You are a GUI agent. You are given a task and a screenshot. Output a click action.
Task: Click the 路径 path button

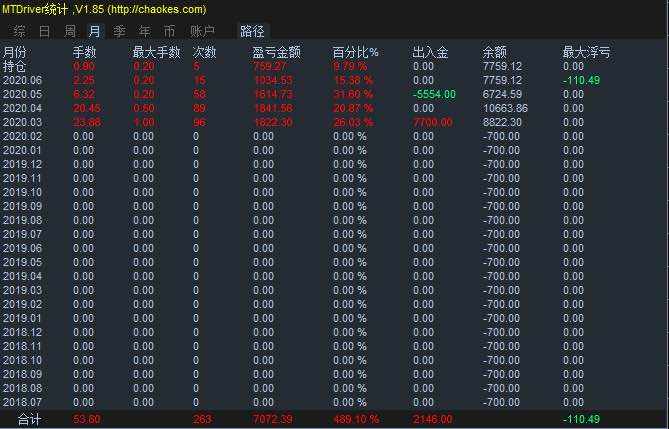(x=252, y=31)
